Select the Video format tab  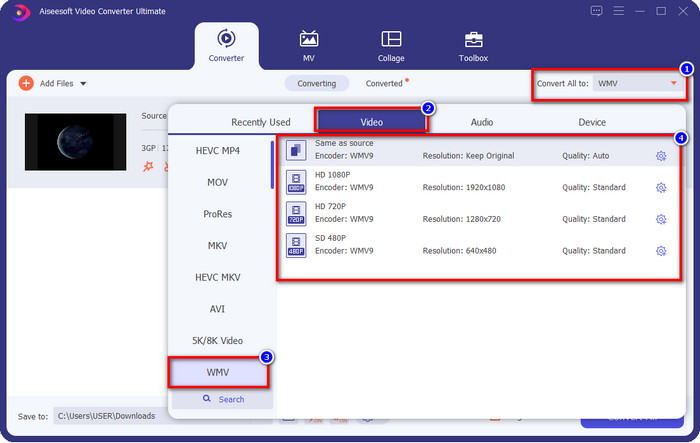[x=371, y=121]
